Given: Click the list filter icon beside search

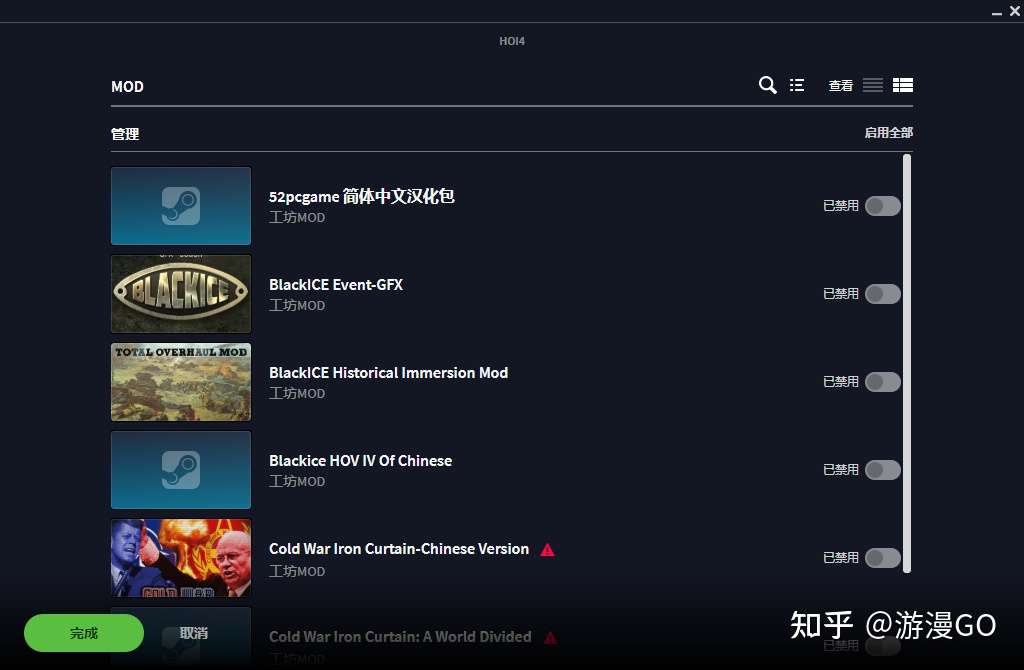Looking at the screenshot, I should click(x=797, y=85).
